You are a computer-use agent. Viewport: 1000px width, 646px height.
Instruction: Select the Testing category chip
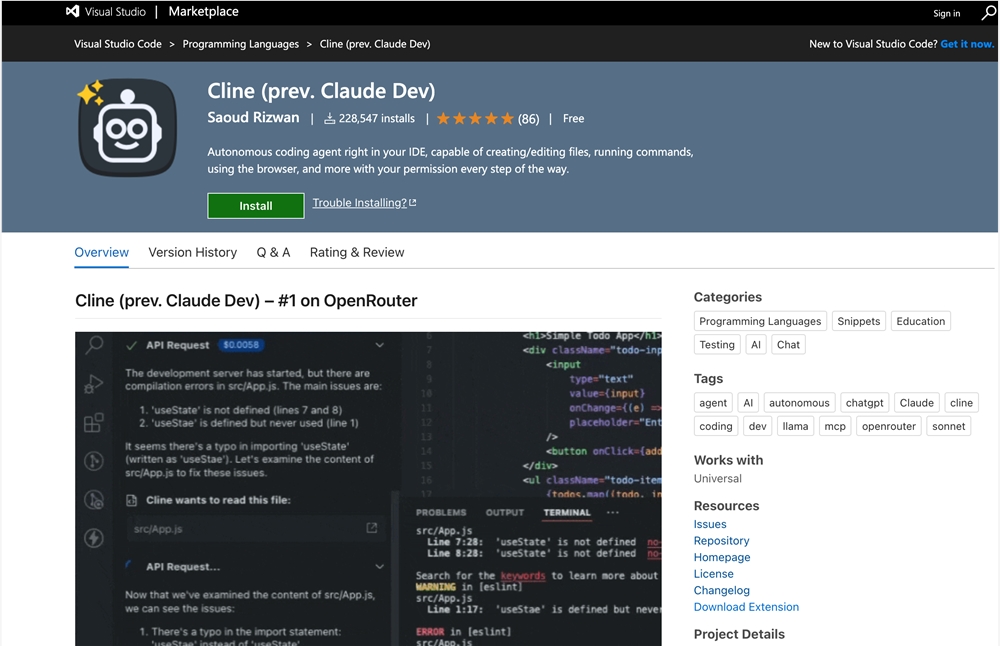[x=717, y=345]
